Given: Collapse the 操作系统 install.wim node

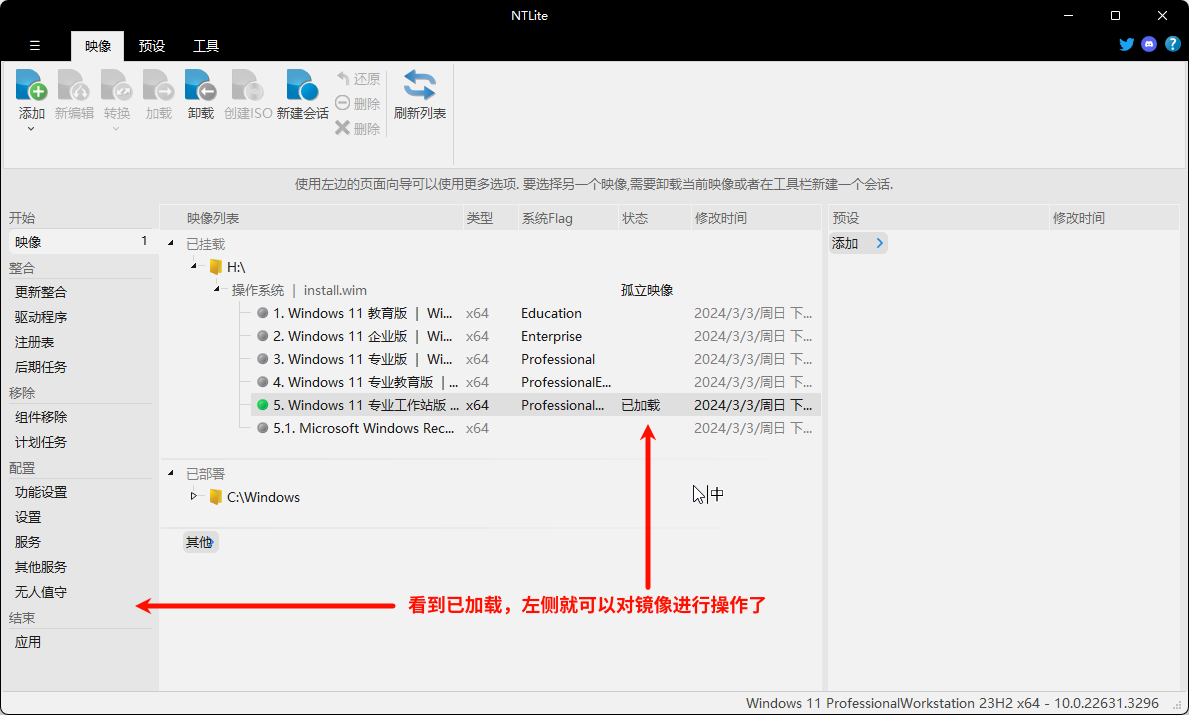Looking at the screenshot, I should pyautogui.click(x=217, y=289).
